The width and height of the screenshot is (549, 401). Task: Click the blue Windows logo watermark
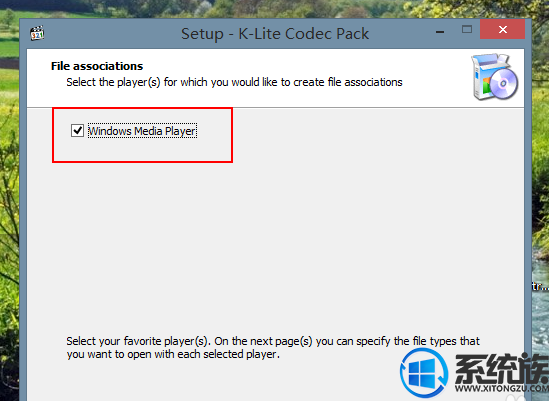(x=424, y=373)
